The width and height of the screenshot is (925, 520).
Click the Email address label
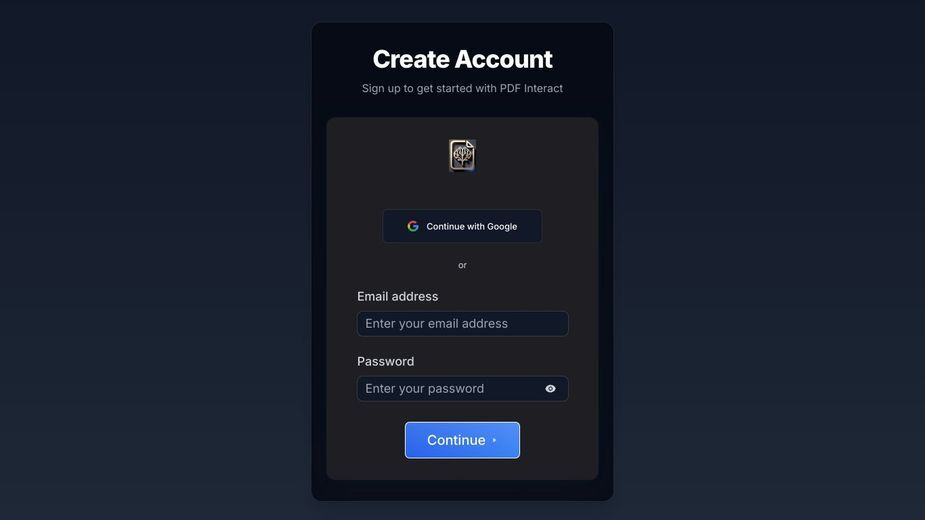[x=398, y=296]
